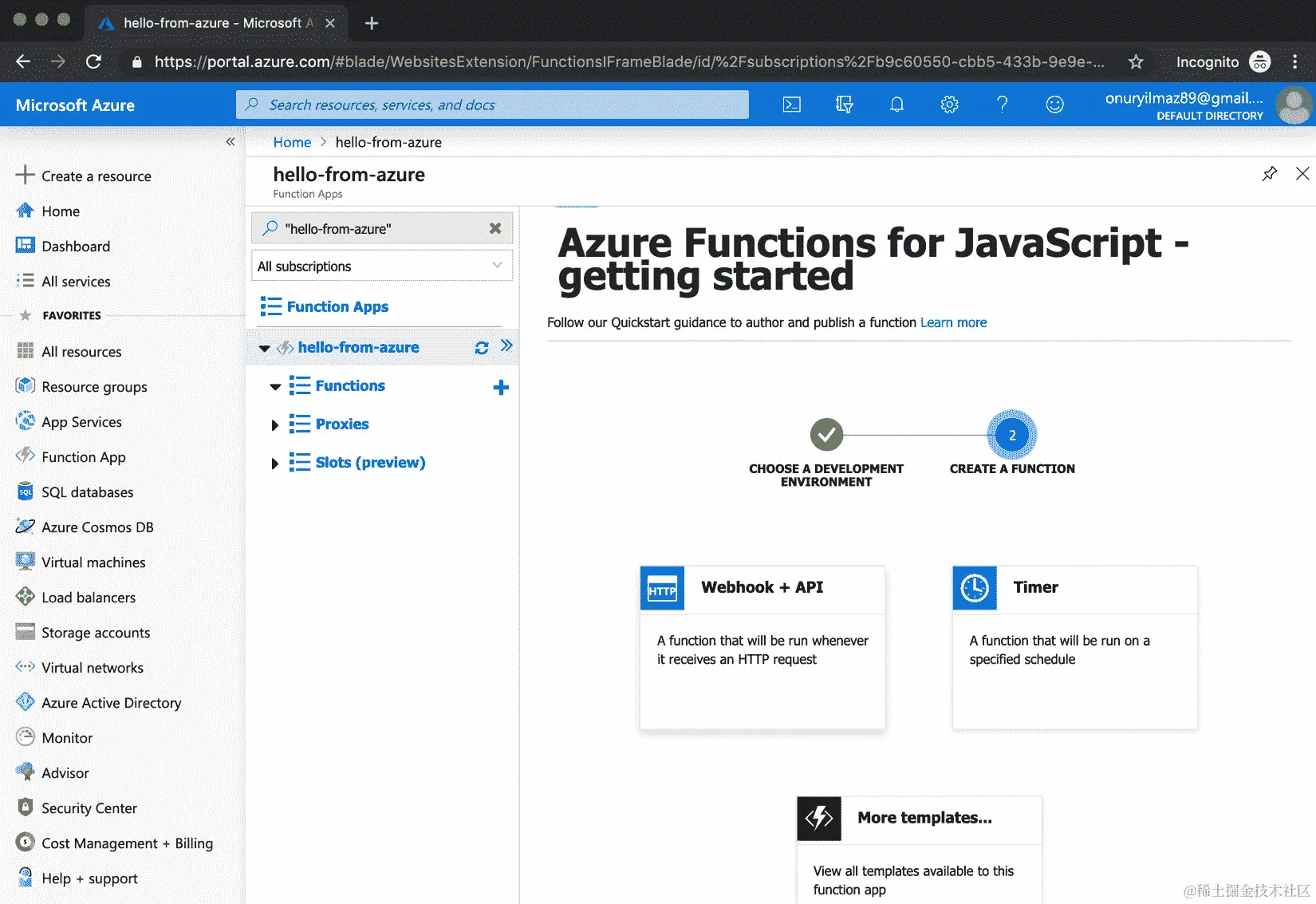
Task: Open Cloud Shell from the top bar
Action: click(x=791, y=105)
